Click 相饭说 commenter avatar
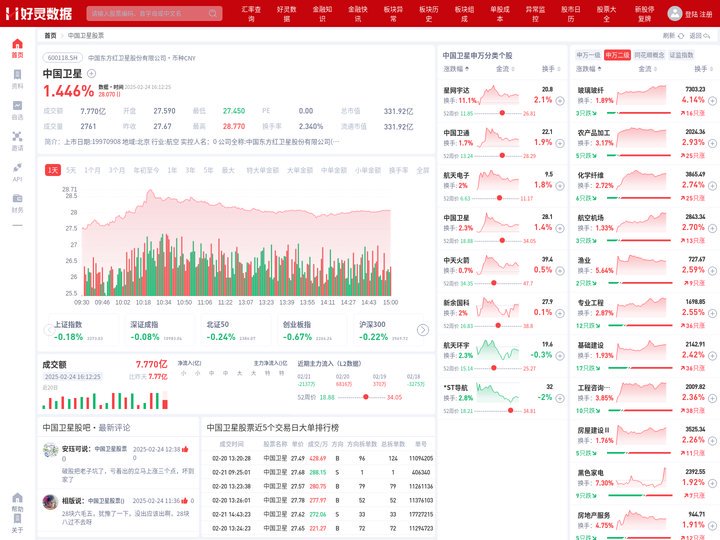This screenshot has width=720, height=540. pyautogui.click(x=51, y=502)
